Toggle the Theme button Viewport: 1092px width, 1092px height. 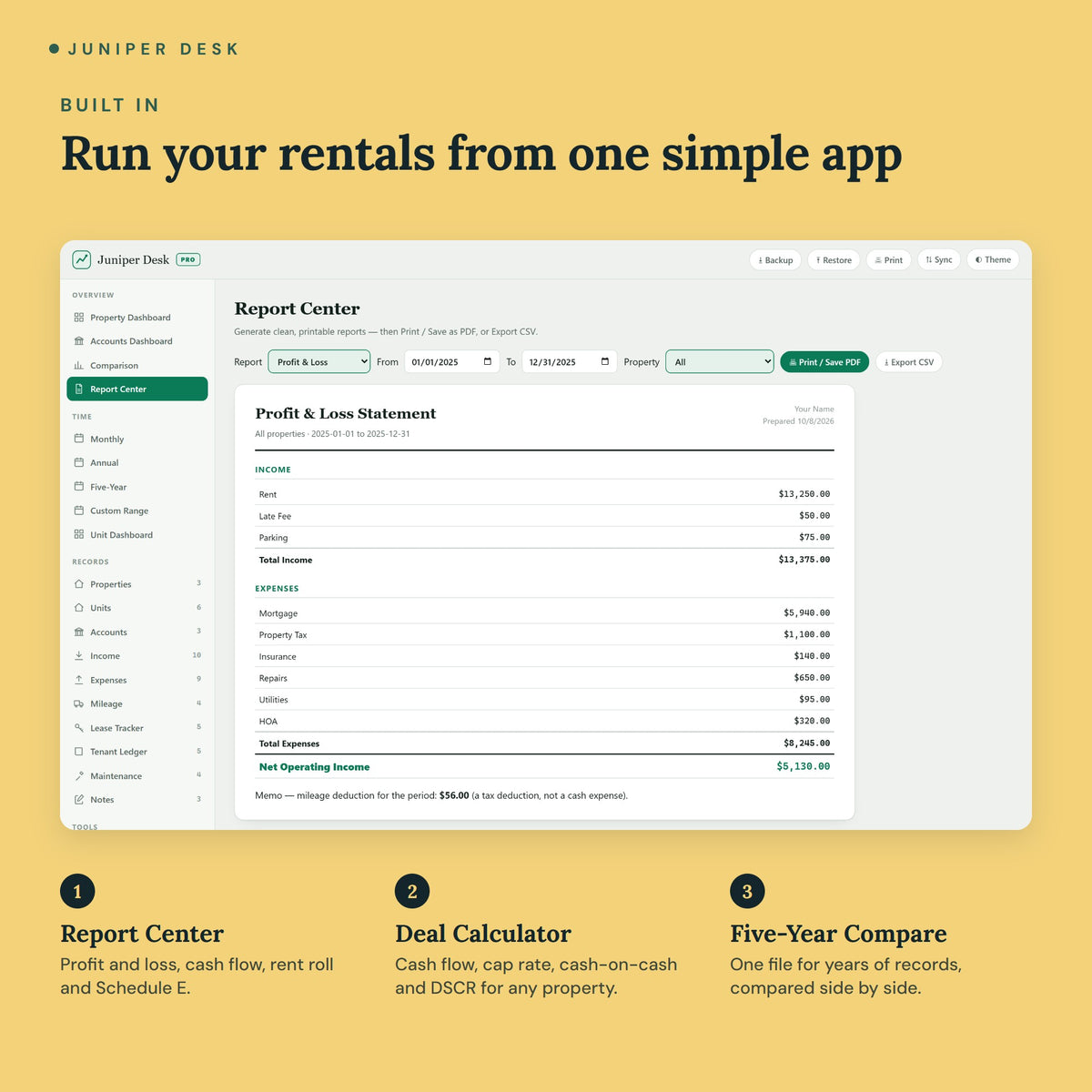[x=993, y=259]
